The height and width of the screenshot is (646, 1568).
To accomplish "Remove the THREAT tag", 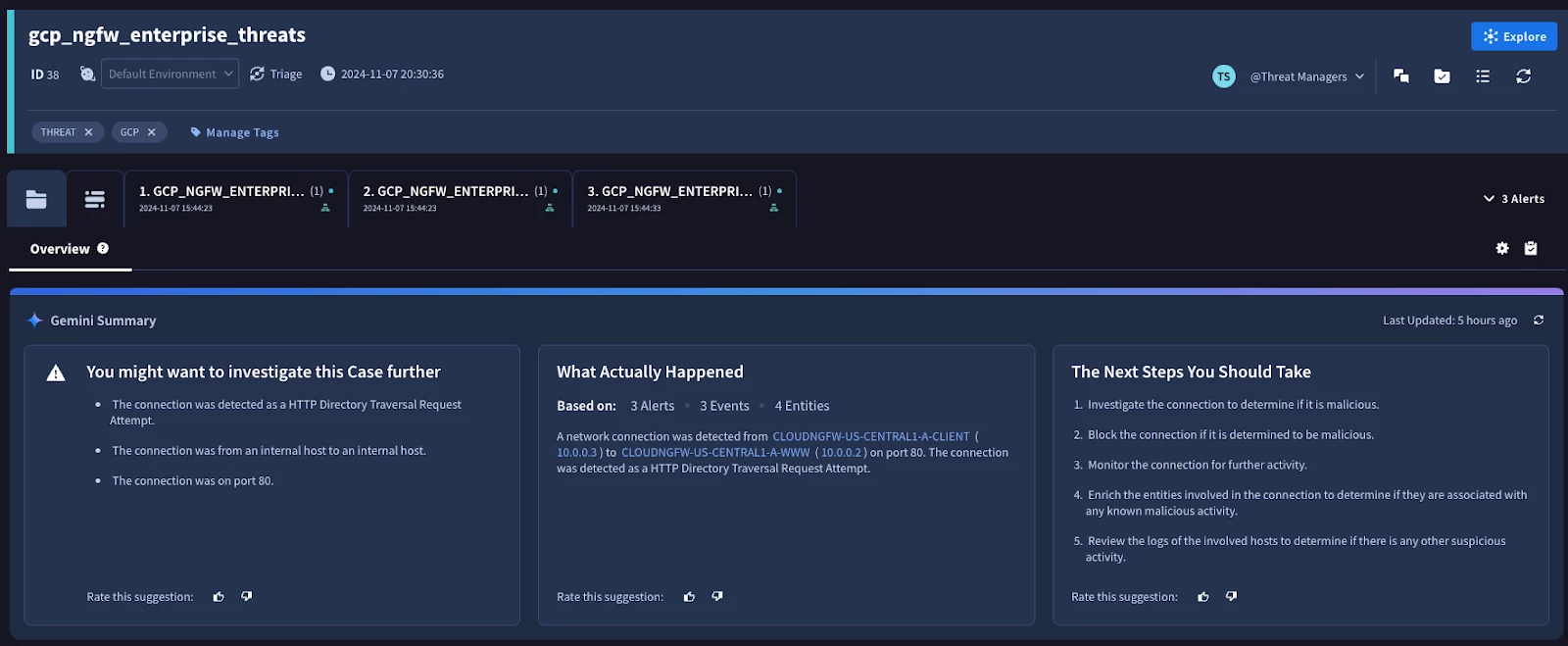I will 88,132.
